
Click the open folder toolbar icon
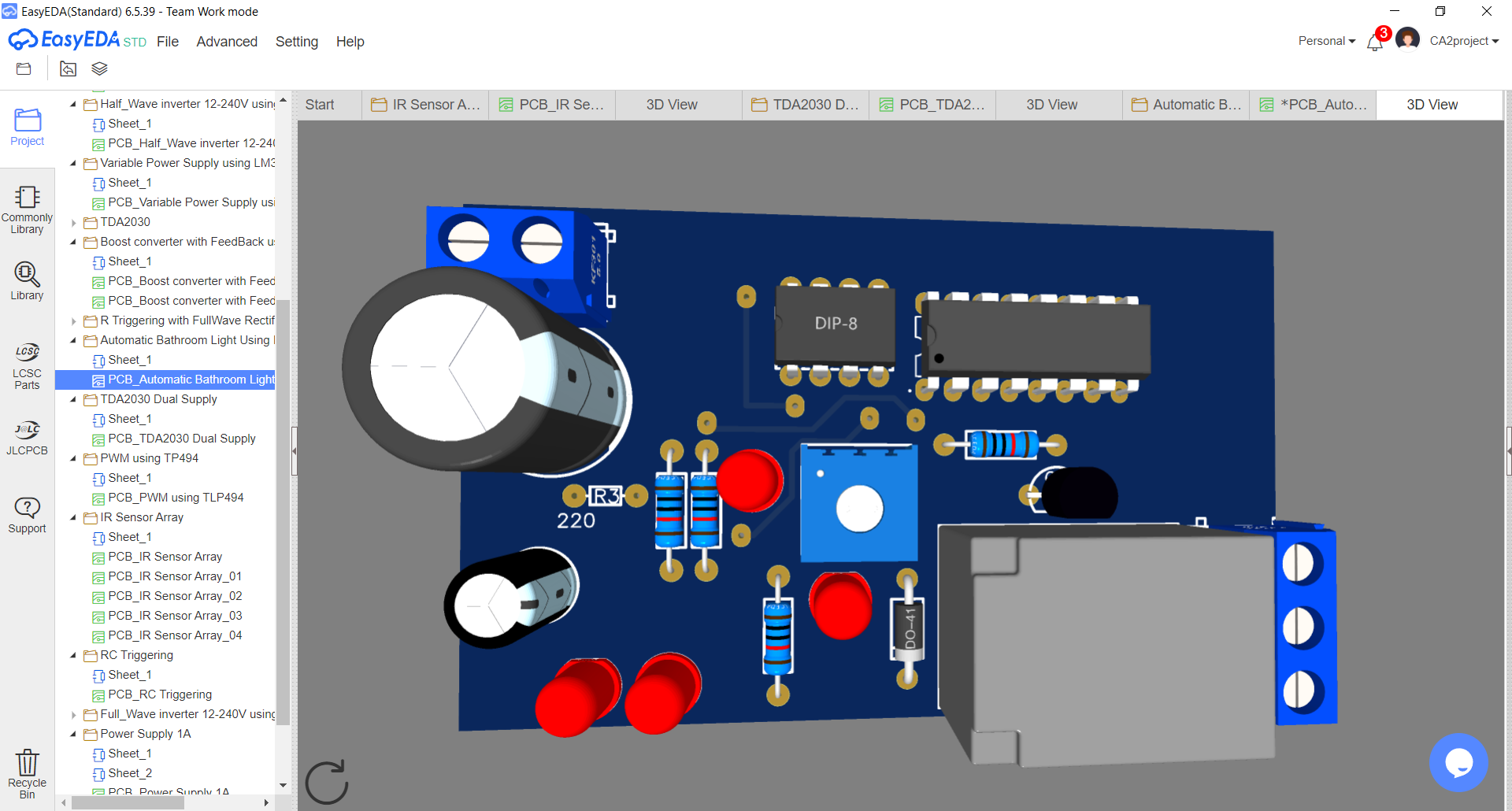(x=24, y=69)
